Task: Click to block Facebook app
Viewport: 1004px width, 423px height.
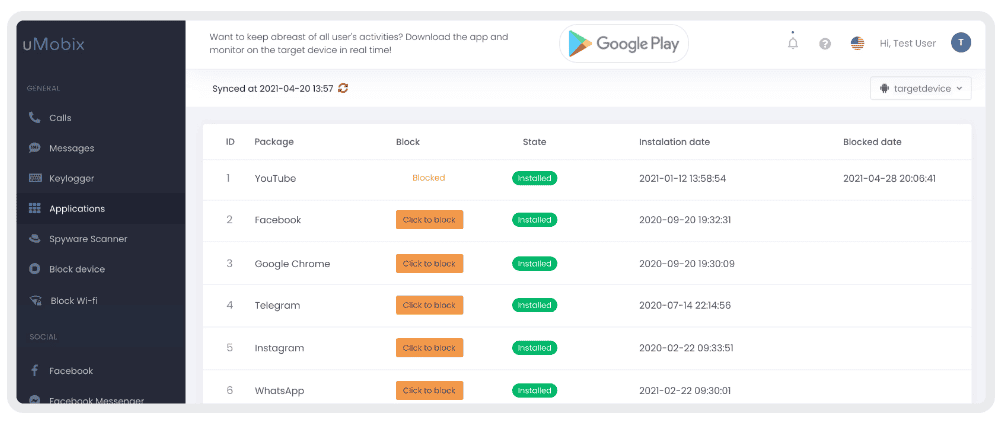Action: click(429, 219)
